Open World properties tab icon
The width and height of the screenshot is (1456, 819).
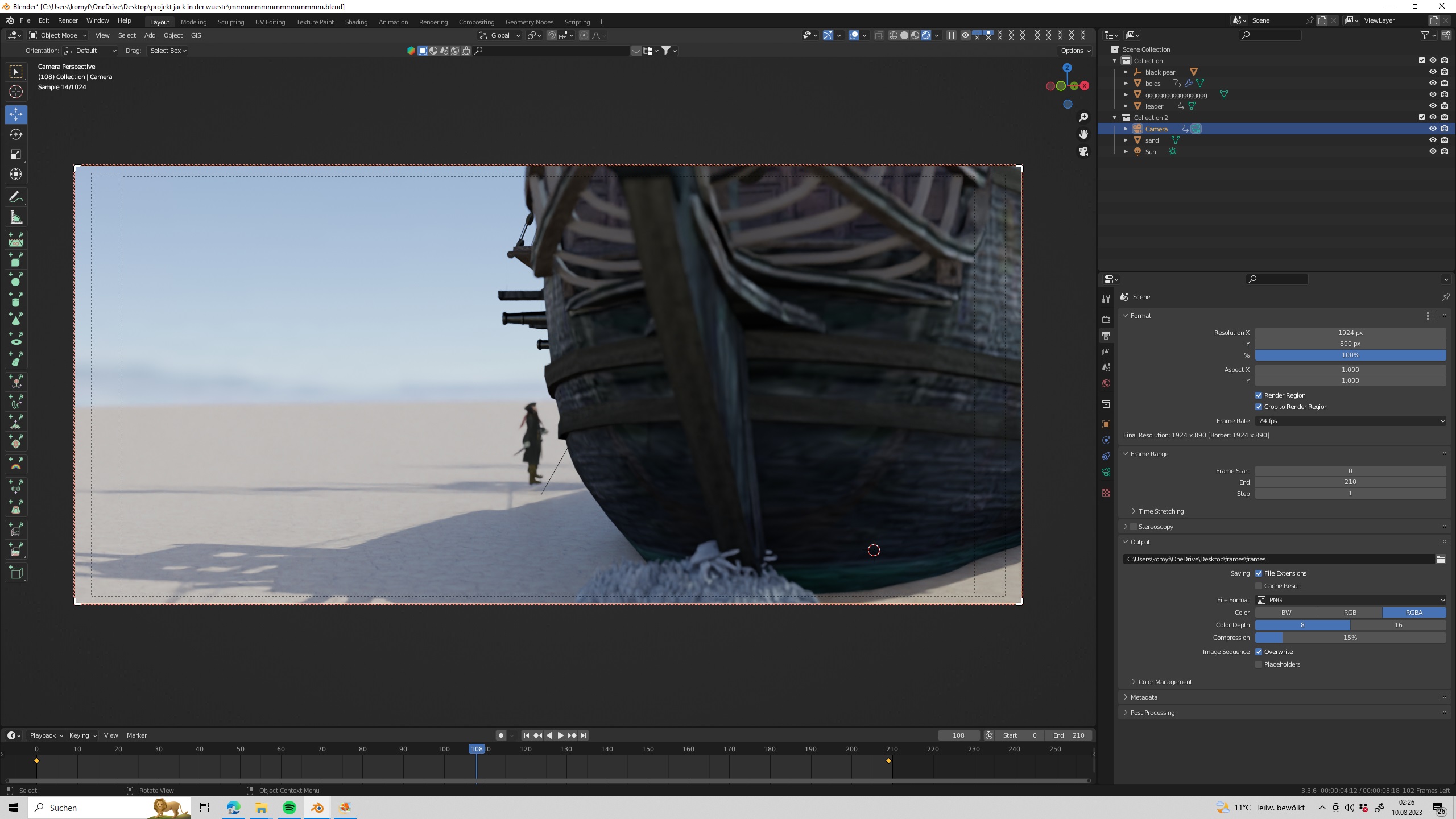point(1106,383)
